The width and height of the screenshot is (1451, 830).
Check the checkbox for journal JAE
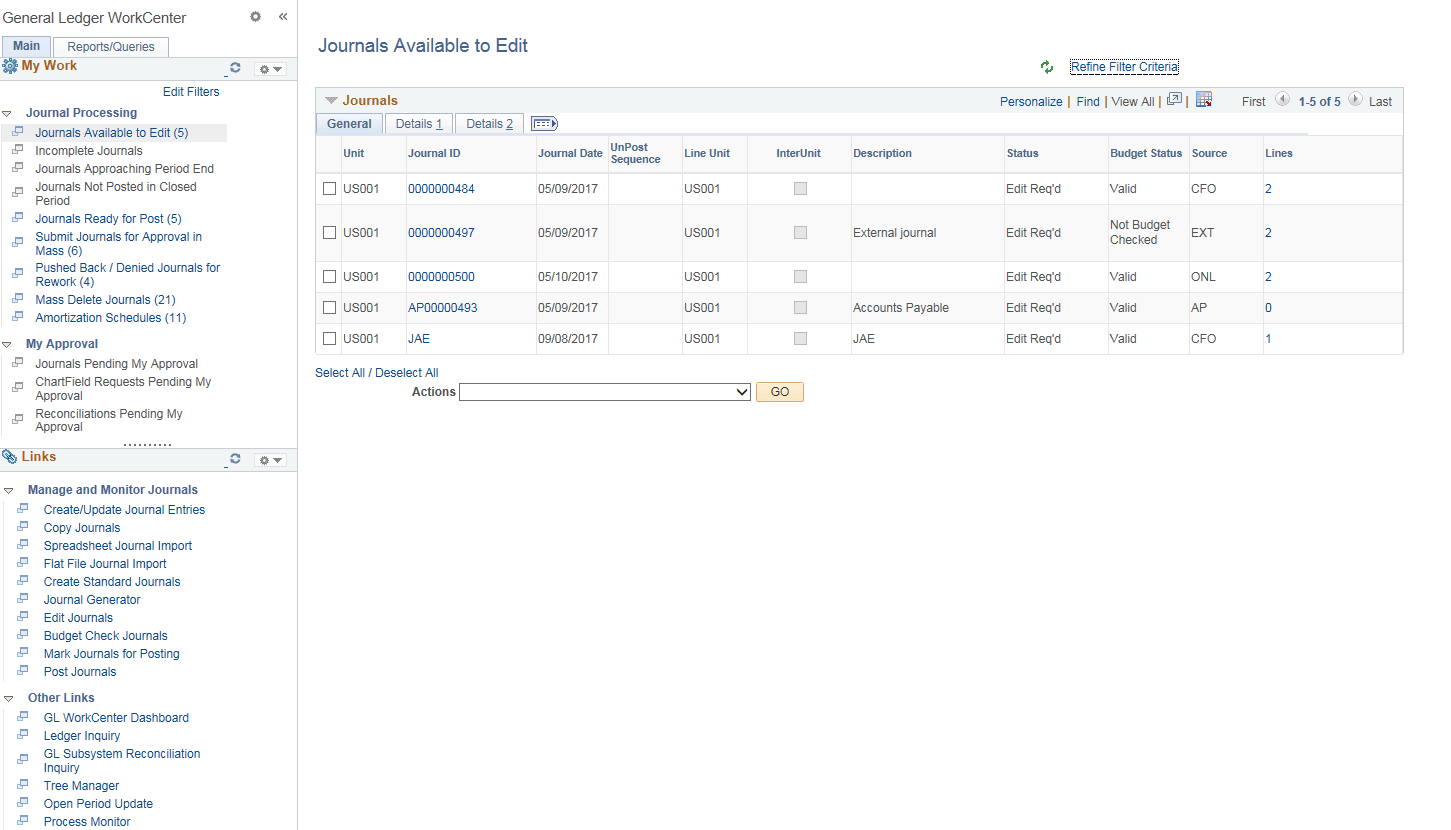[329, 338]
